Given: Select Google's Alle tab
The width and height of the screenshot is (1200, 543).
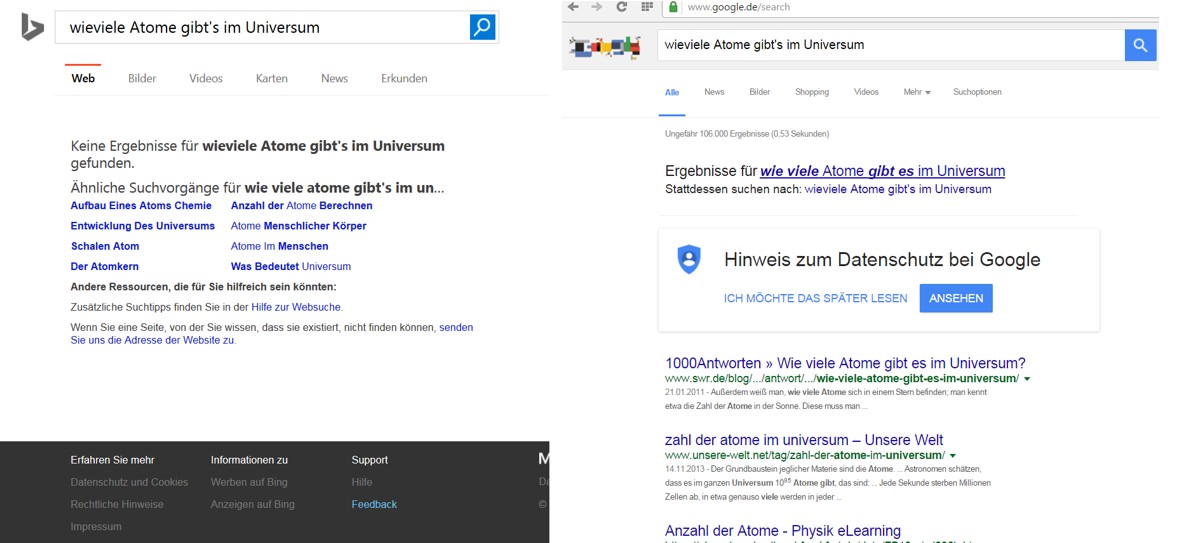Looking at the screenshot, I should pos(672,92).
